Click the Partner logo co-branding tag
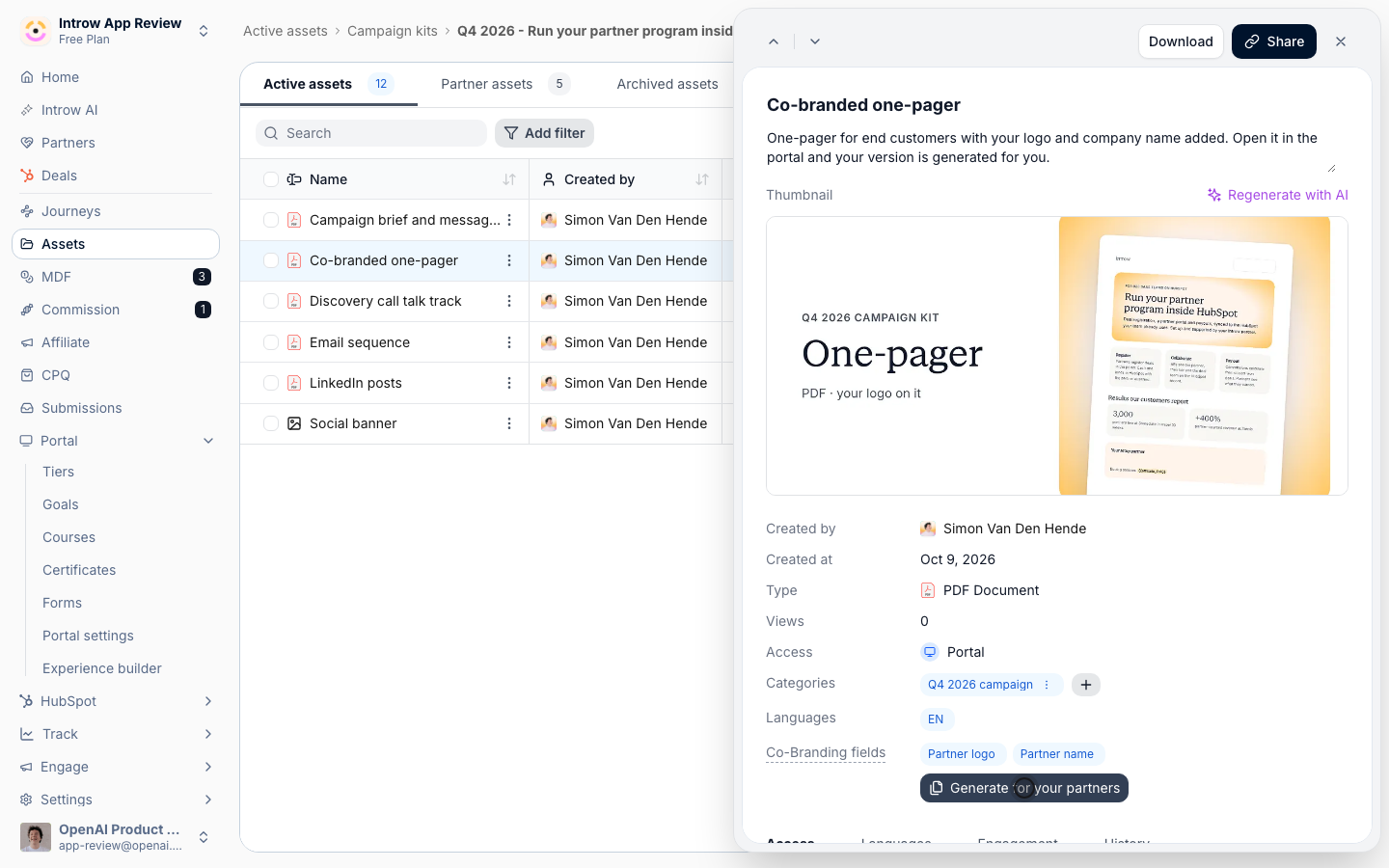Viewport: 1389px width, 868px height. pyautogui.click(x=962, y=754)
